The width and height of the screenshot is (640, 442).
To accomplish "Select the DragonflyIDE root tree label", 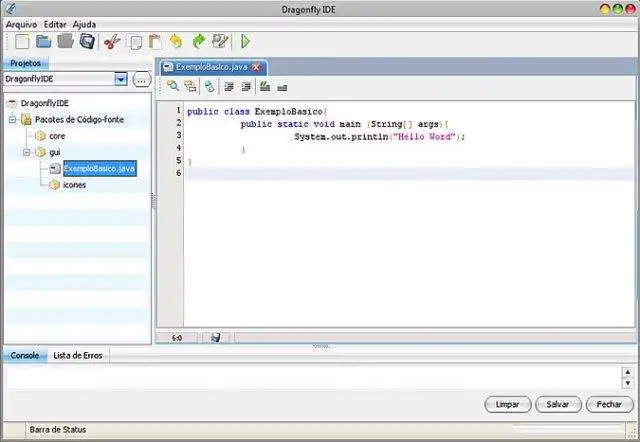I will pos(45,103).
